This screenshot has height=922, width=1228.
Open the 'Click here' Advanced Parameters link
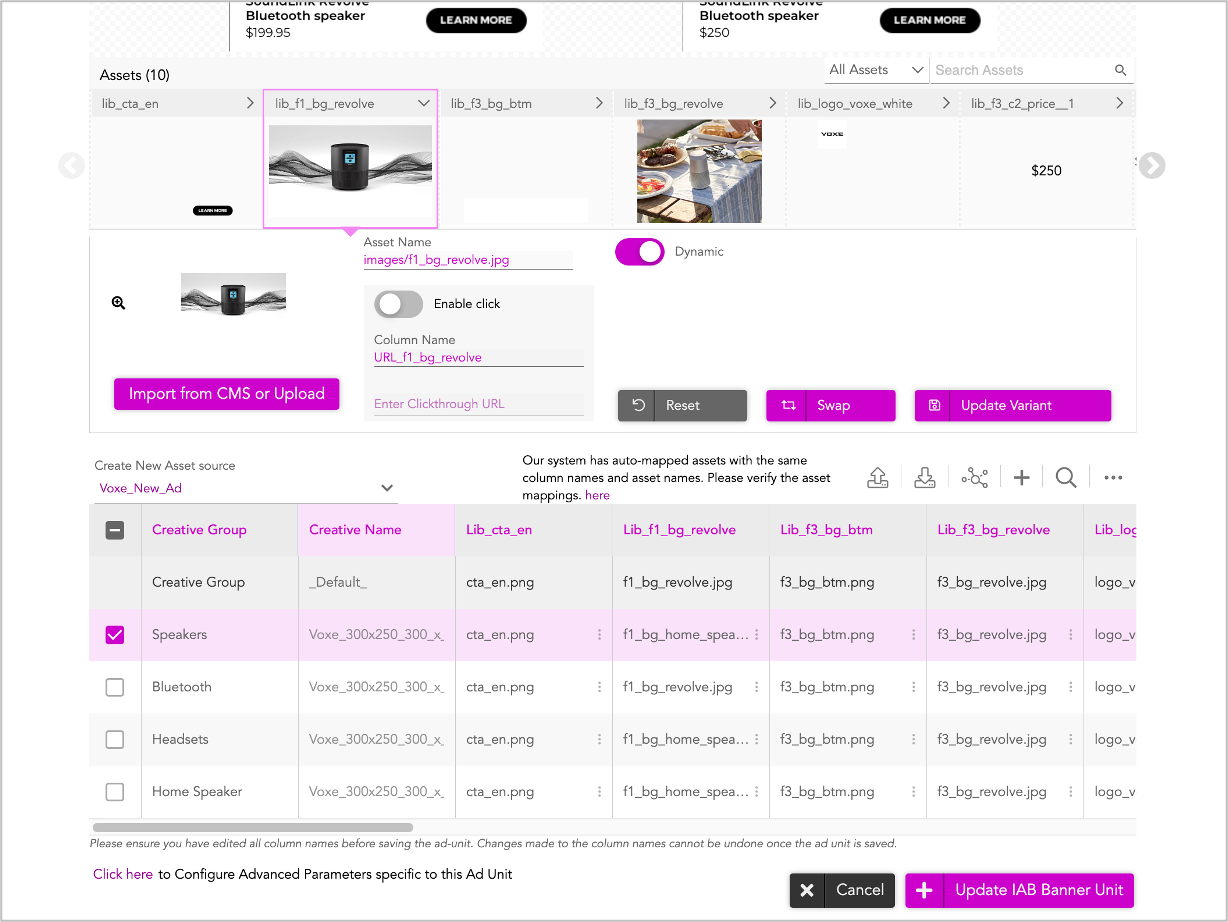[x=123, y=874]
